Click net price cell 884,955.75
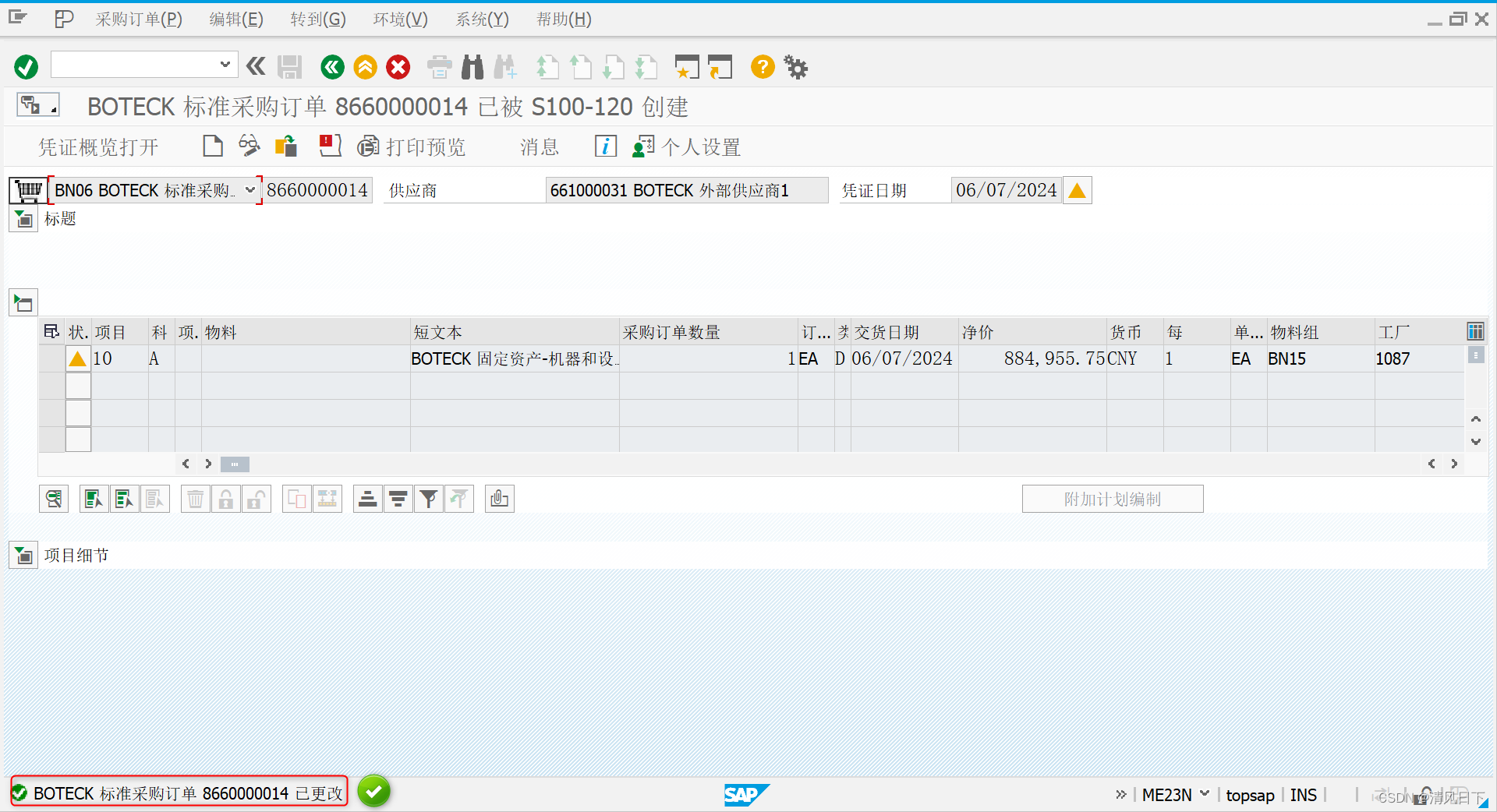This screenshot has height=812, width=1497. [1032, 358]
